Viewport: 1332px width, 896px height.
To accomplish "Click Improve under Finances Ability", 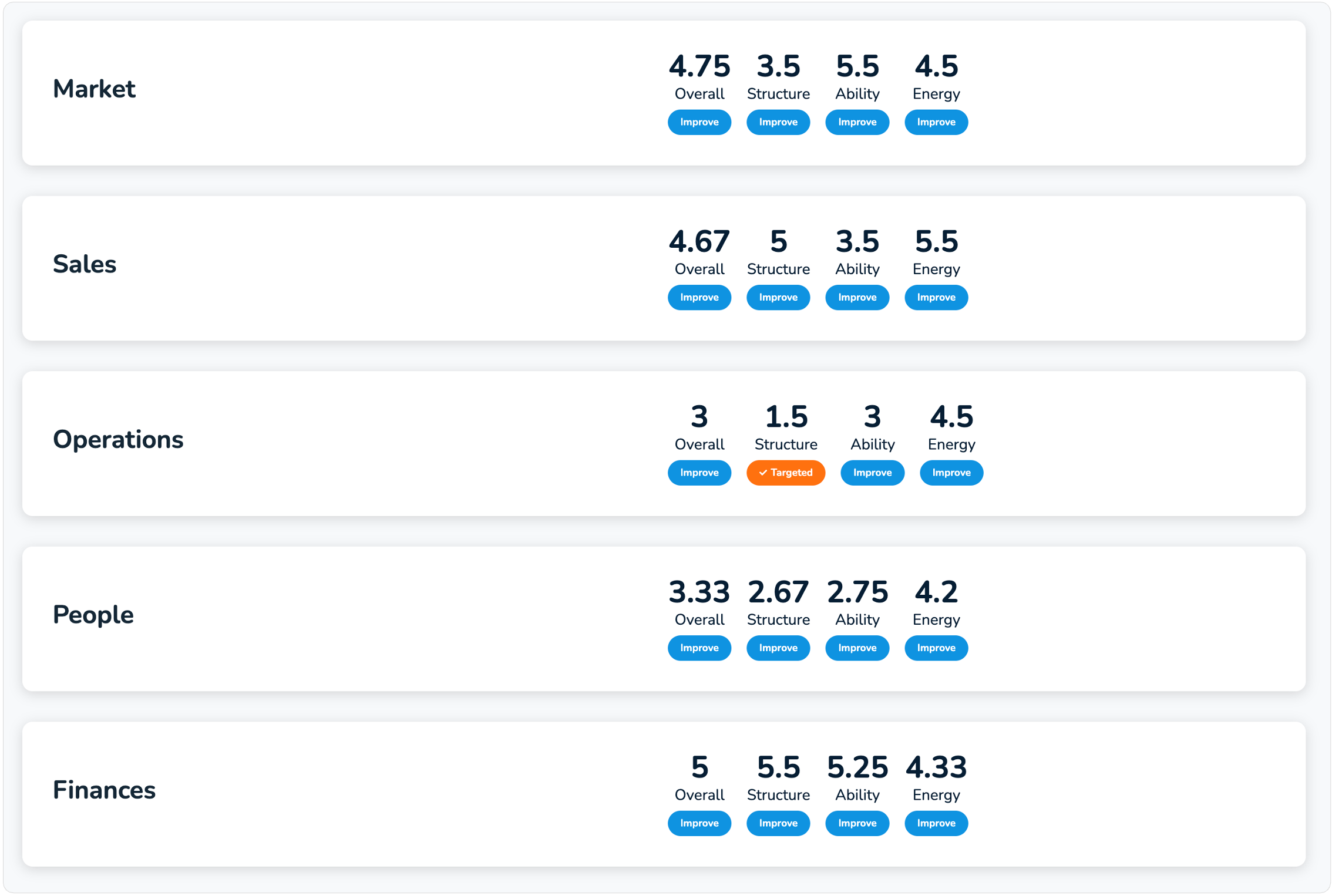I will (857, 823).
